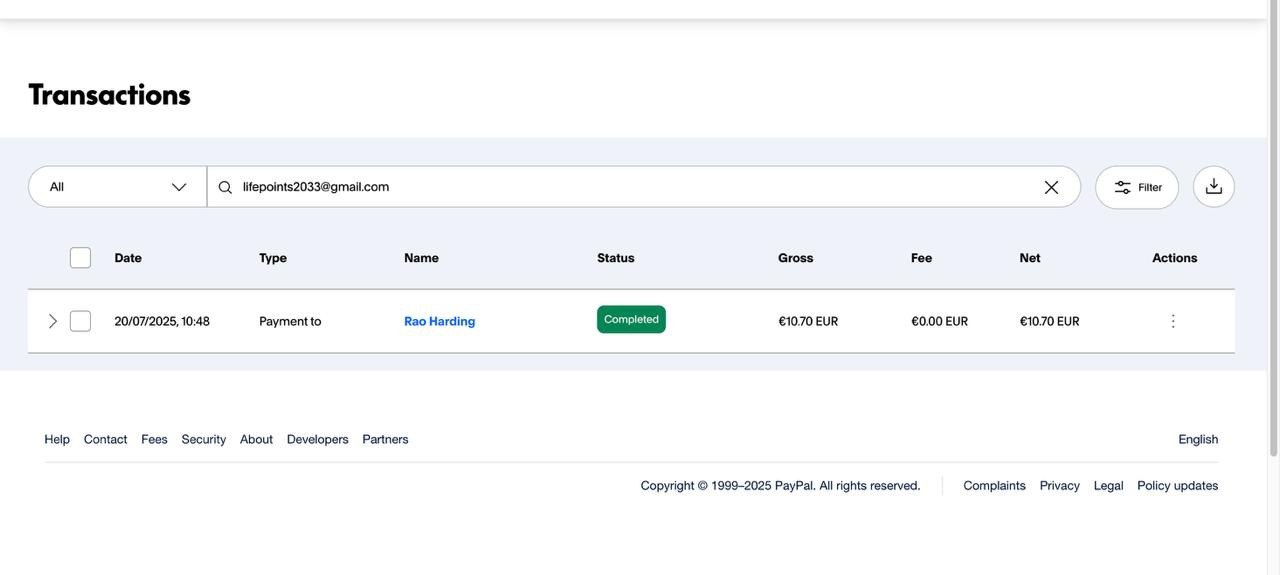Click the Completed status badge

[631, 320]
